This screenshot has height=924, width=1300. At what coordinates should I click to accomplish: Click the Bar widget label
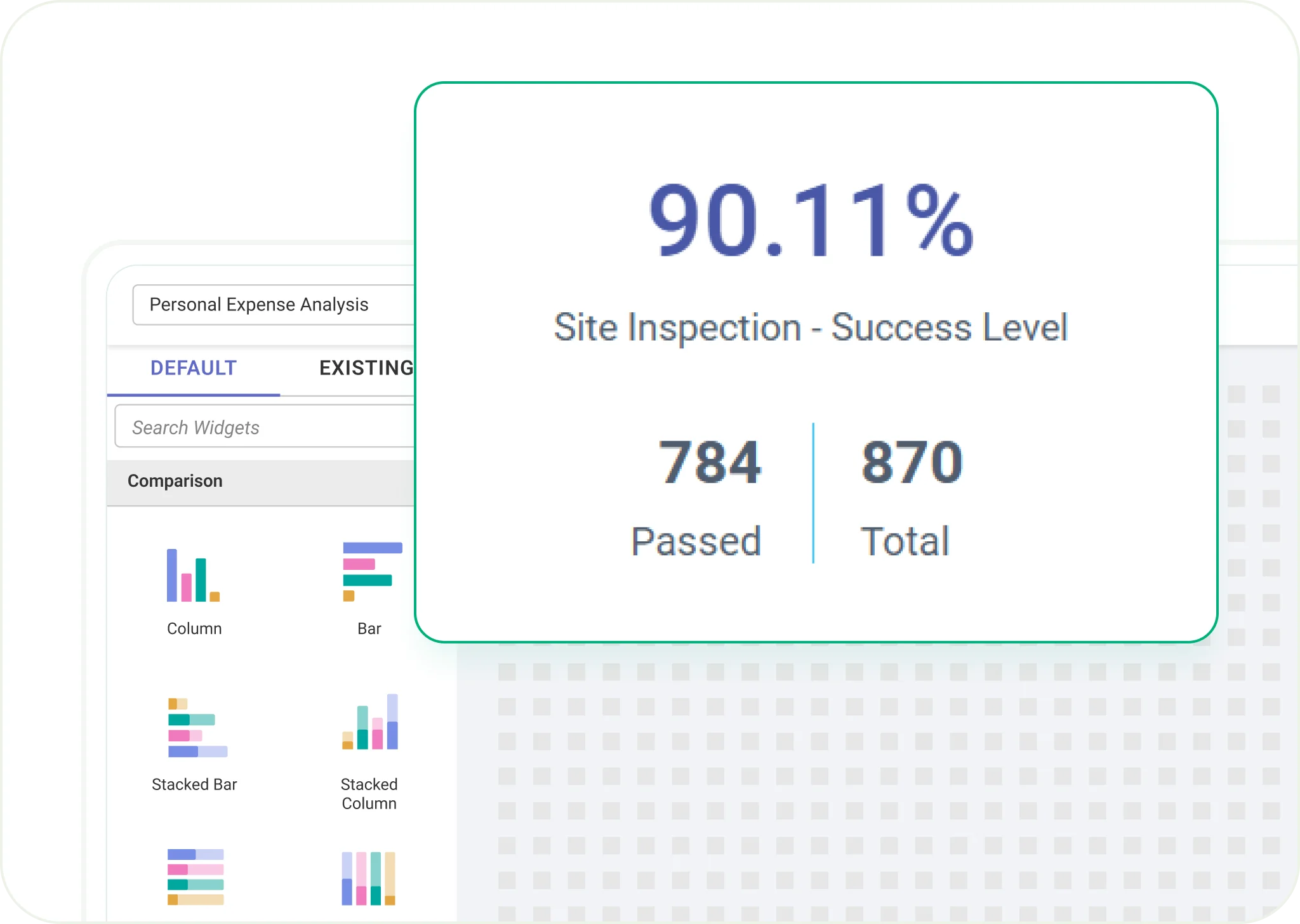pos(369,628)
